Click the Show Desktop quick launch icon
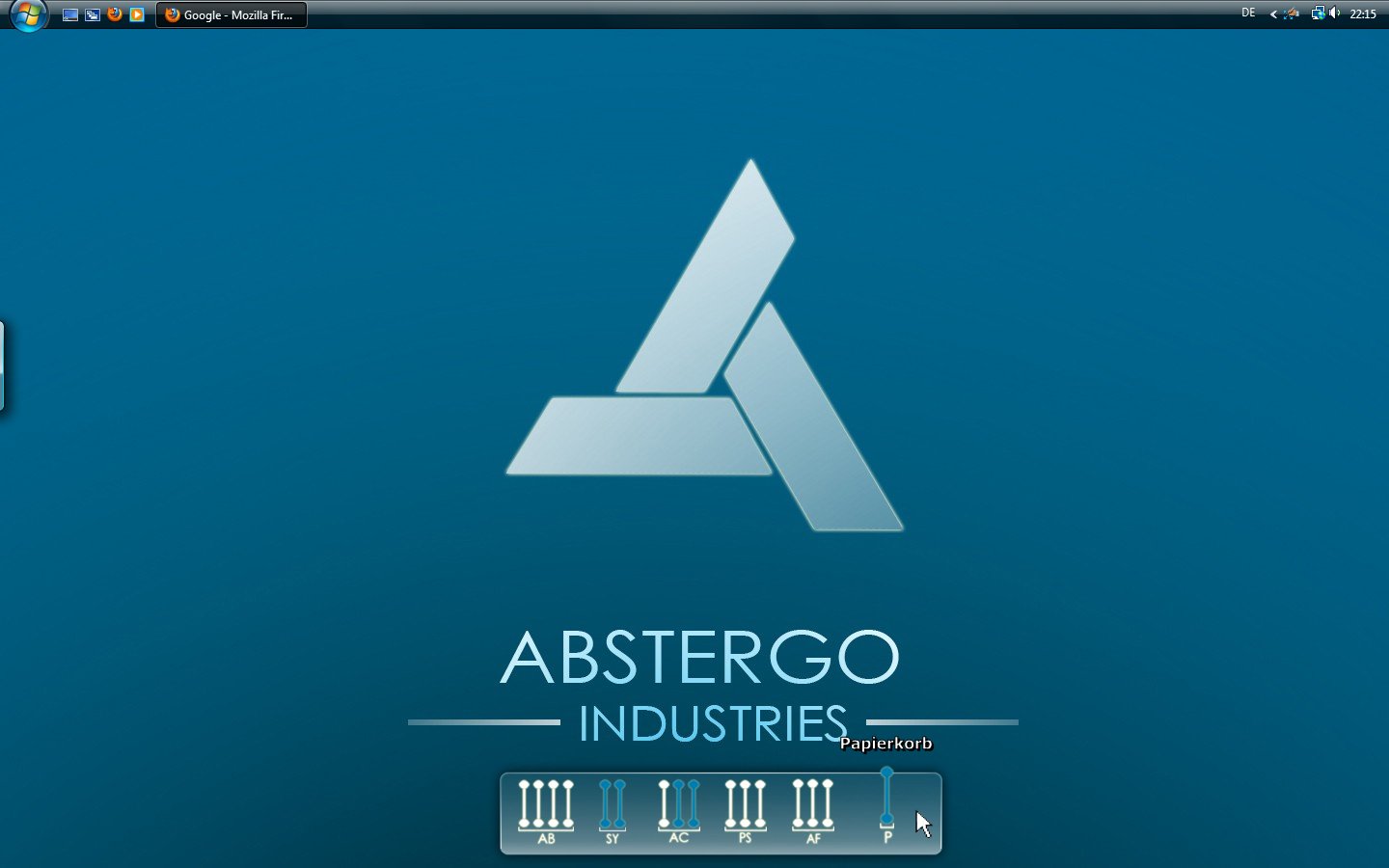 click(70, 14)
